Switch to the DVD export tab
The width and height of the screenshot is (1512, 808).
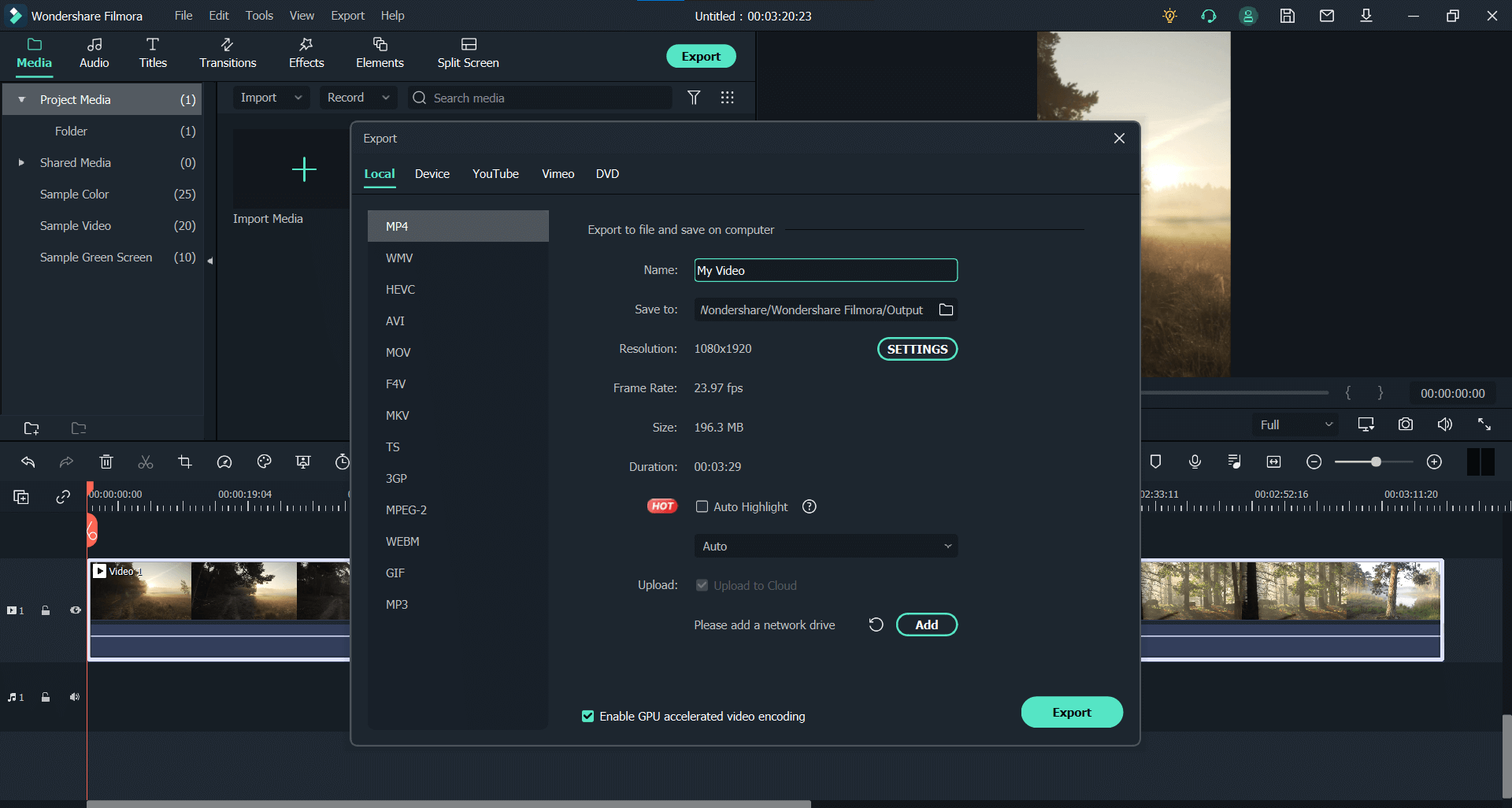(607, 173)
